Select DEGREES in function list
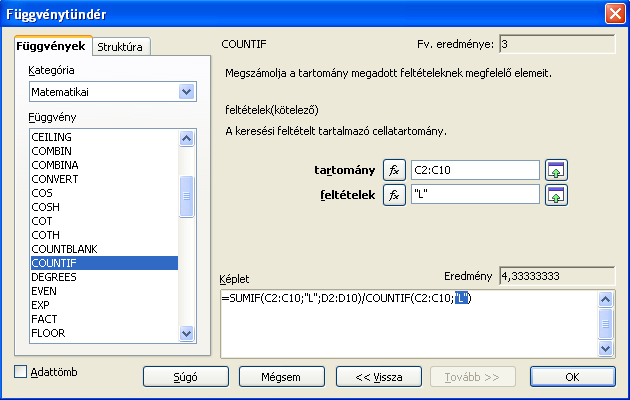The image size is (630, 400). pos(104,277)
